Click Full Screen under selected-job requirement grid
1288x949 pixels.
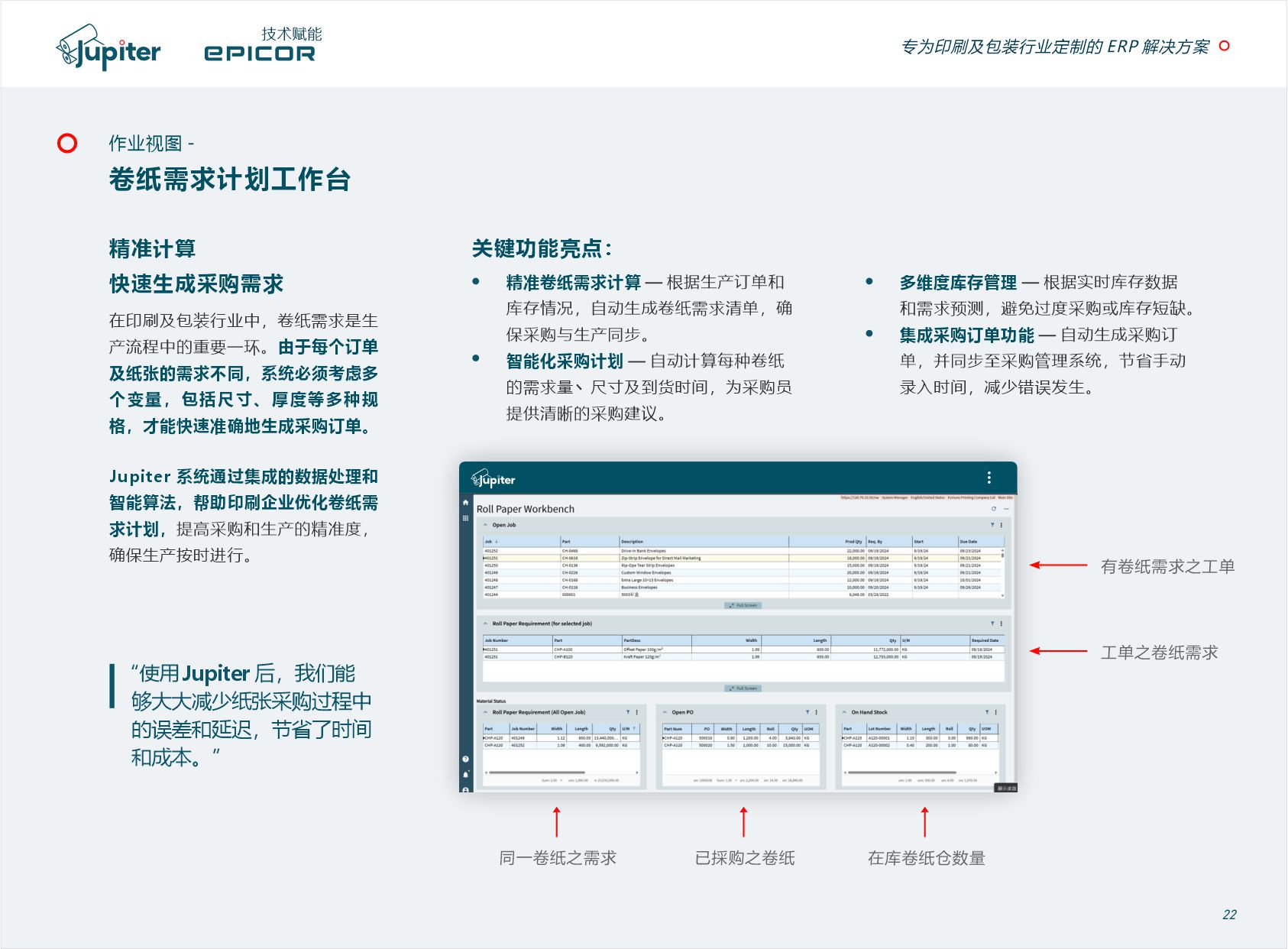click(x=743, y=688)
